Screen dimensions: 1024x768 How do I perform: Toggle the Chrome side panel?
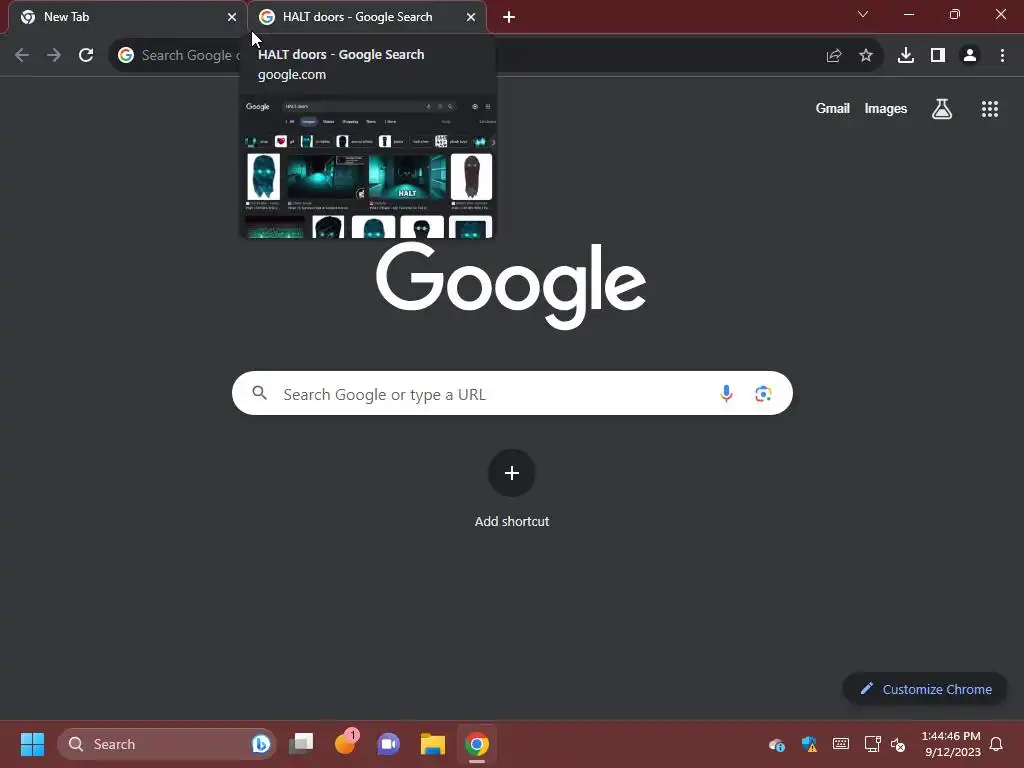coord(938,56)
